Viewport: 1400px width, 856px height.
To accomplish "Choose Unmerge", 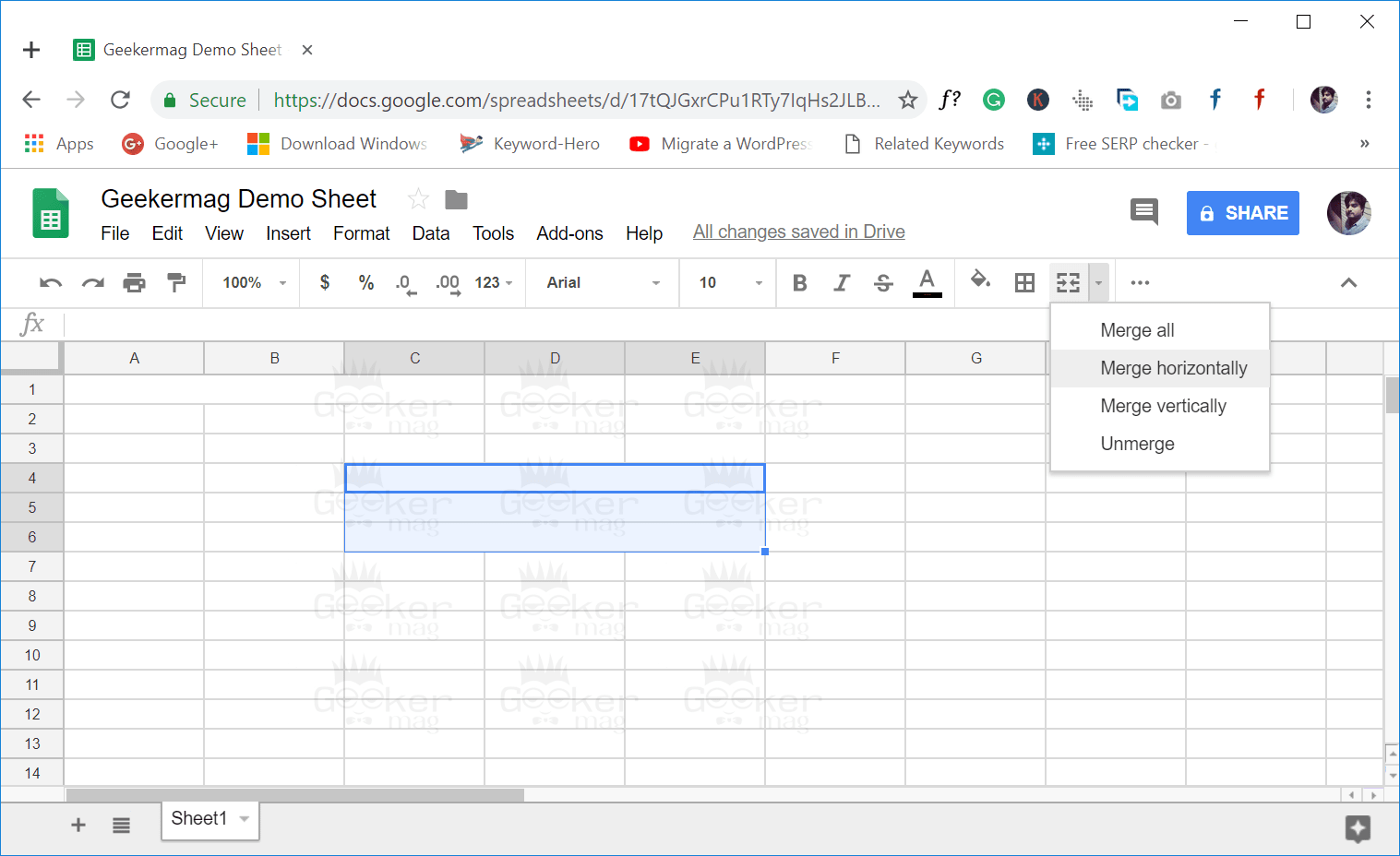I will coord(1160,444).
